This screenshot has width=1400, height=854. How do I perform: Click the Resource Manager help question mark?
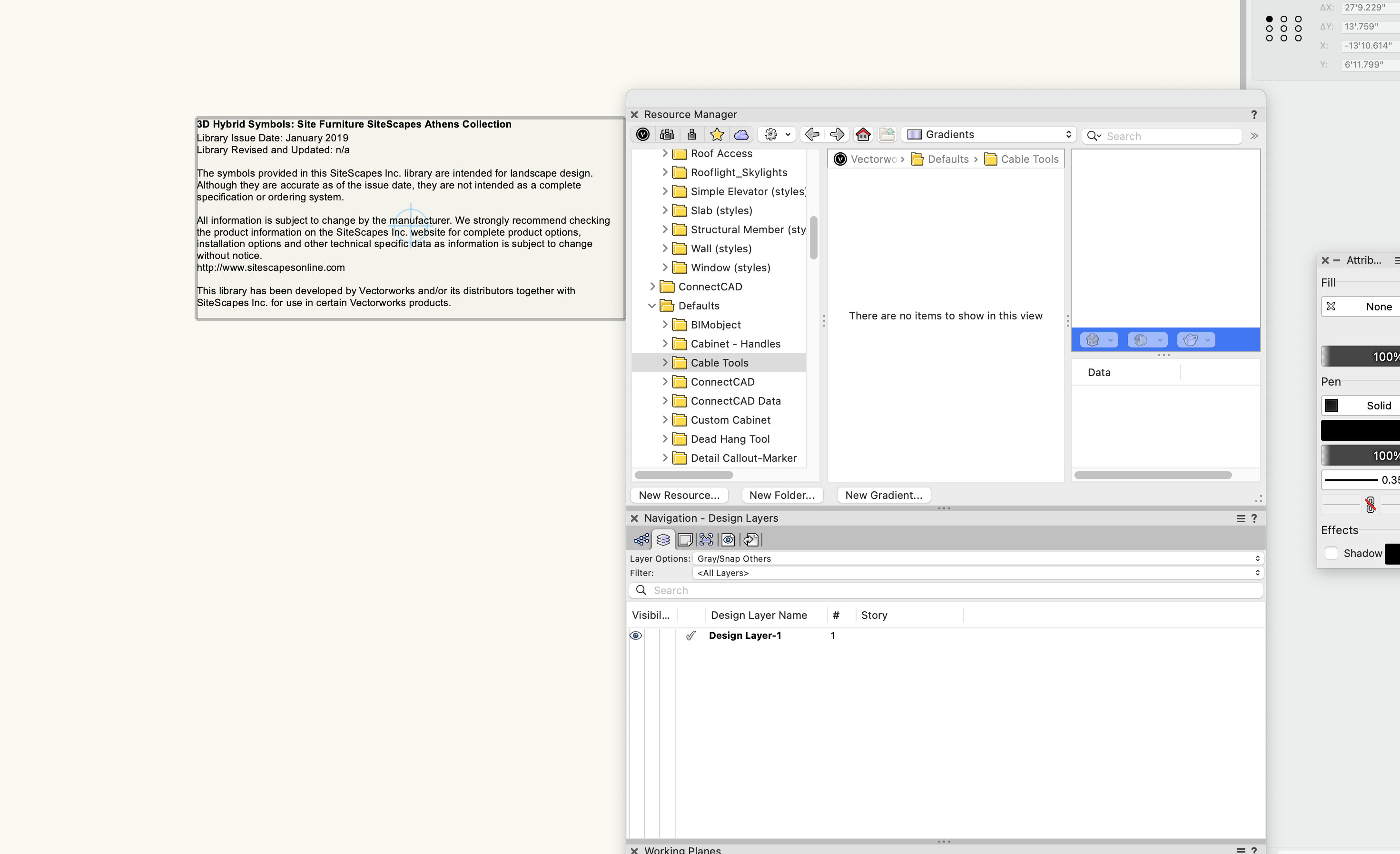click(1254, 114)
